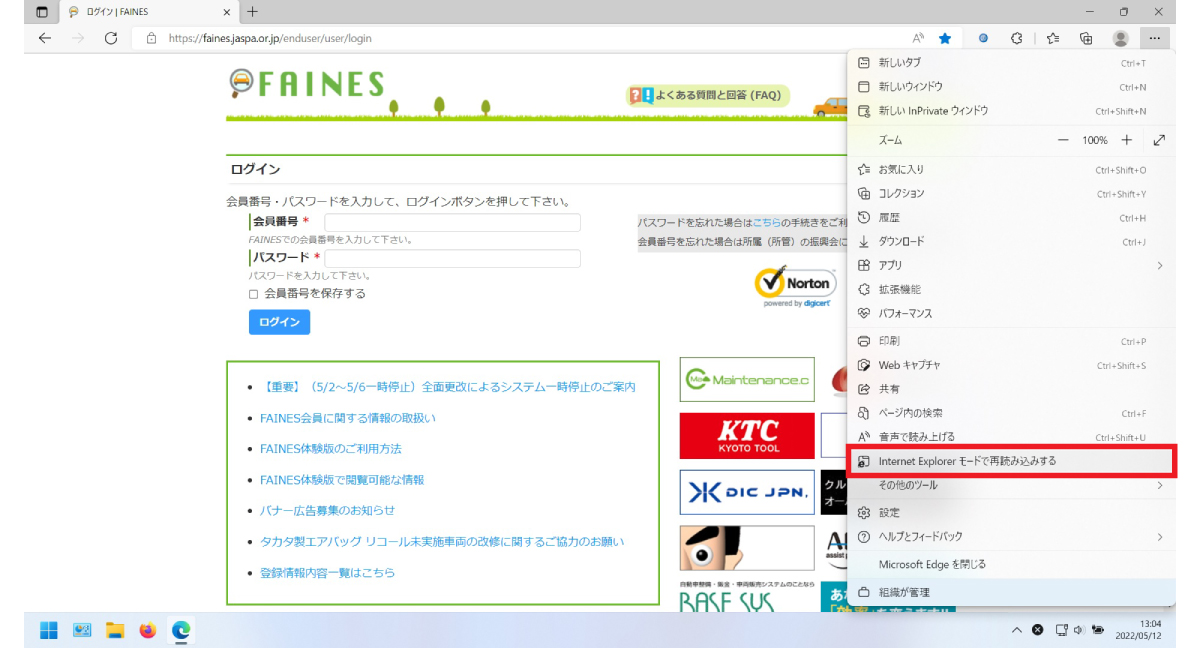Click the browser back arrow
This screenshot has height=650, width=1200.
coord(44,38)
